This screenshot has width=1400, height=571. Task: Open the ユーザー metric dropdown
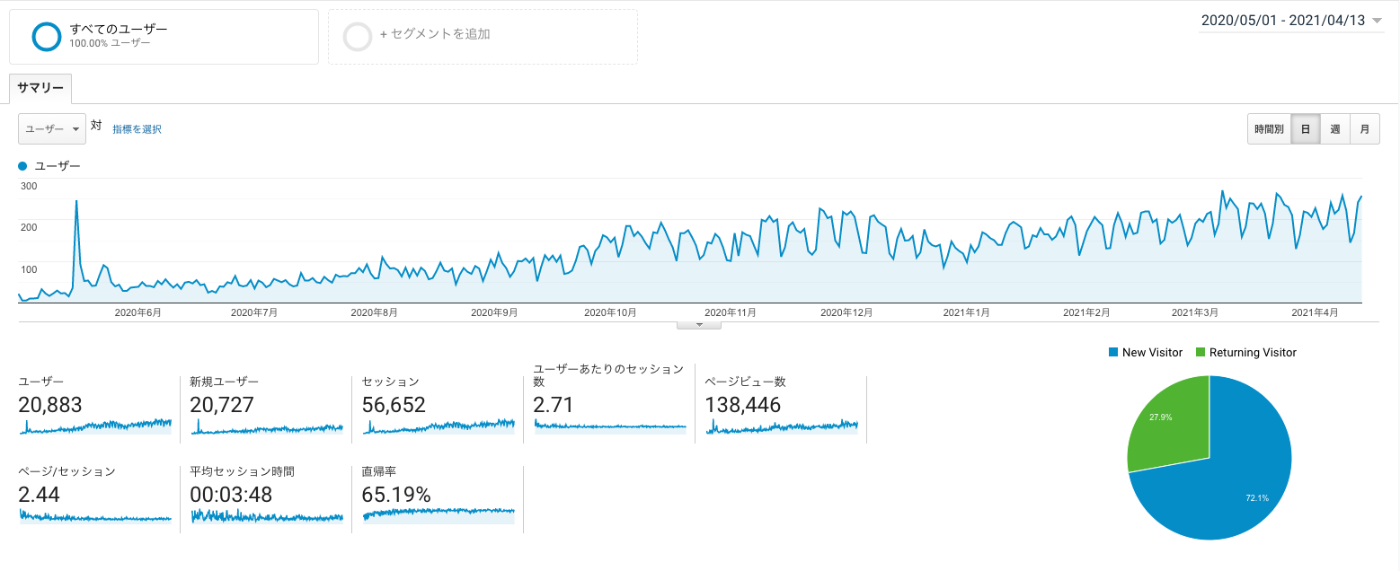pos(52,129)
